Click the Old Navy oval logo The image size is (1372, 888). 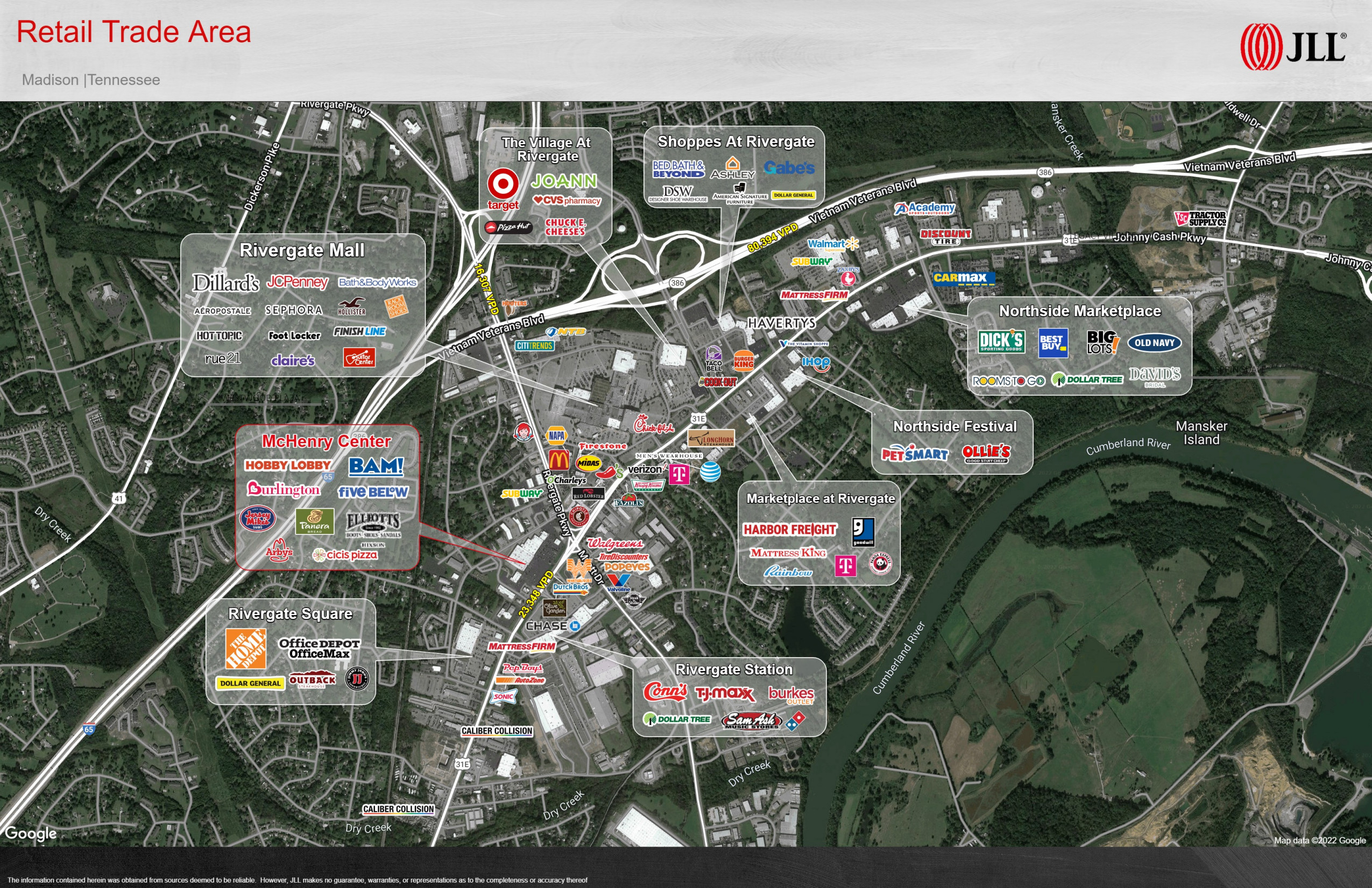click(1154, 342)
